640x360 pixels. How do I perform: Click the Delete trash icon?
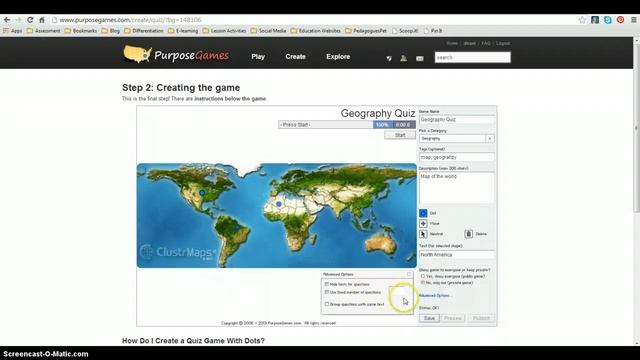[x=469, y=234]
